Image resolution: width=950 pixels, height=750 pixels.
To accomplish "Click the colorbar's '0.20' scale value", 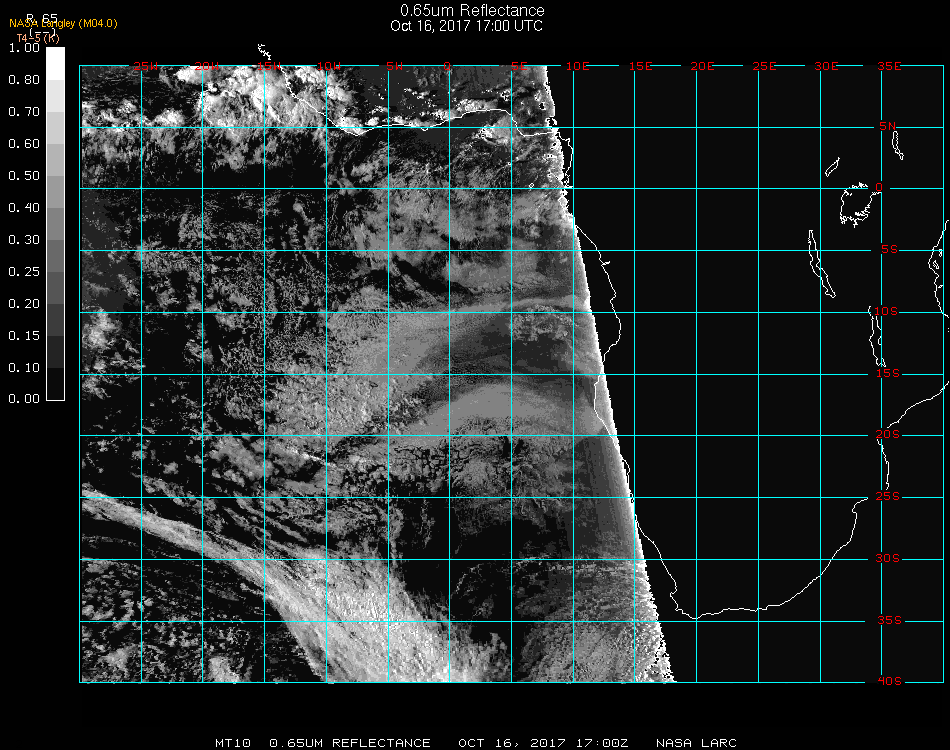I will [x=24, y=304].
